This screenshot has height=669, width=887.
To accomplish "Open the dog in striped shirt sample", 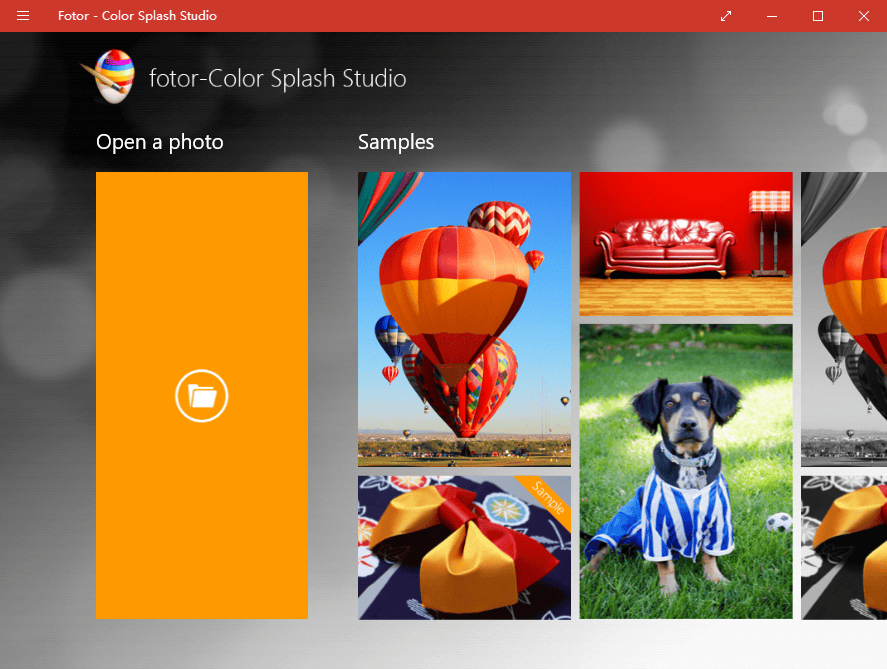I will click(686, 472).
